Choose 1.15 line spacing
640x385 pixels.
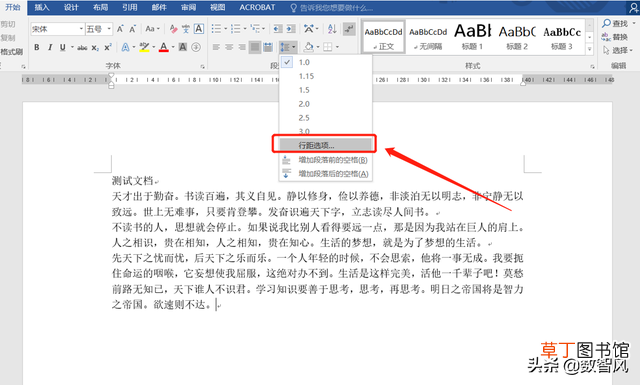[326, 76]
